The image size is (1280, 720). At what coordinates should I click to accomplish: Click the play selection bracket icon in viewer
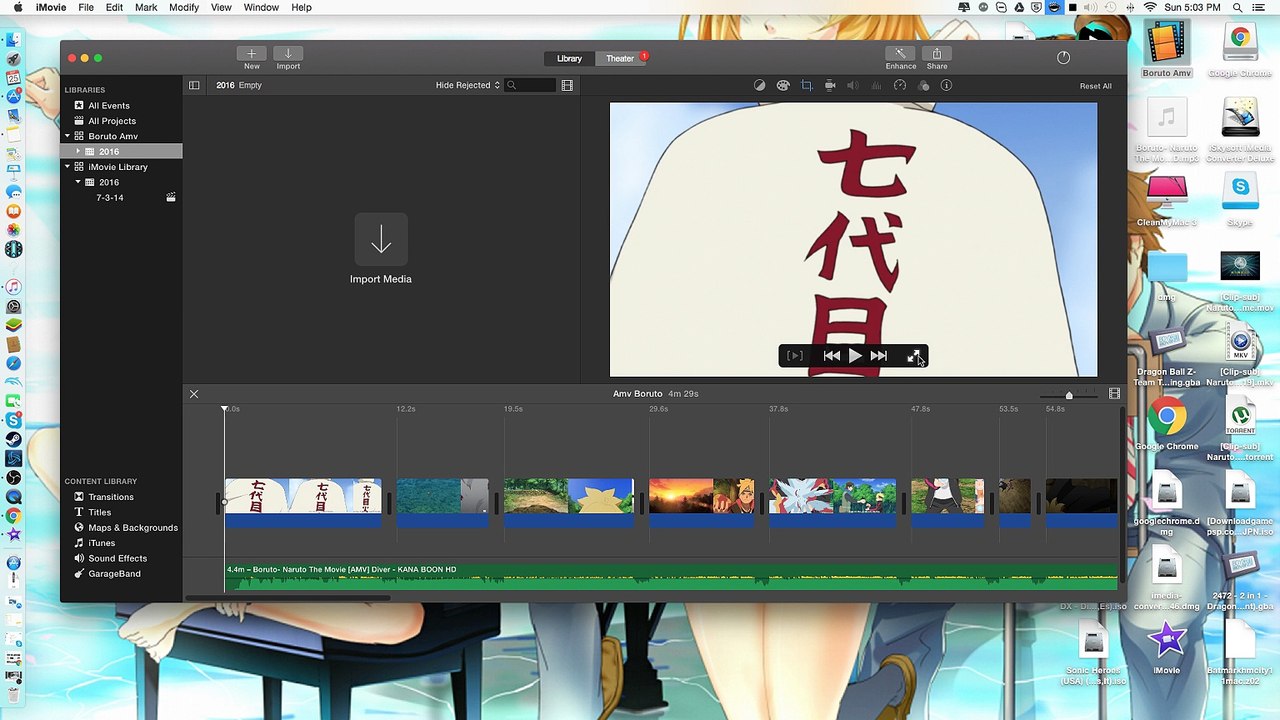(795, 356)
